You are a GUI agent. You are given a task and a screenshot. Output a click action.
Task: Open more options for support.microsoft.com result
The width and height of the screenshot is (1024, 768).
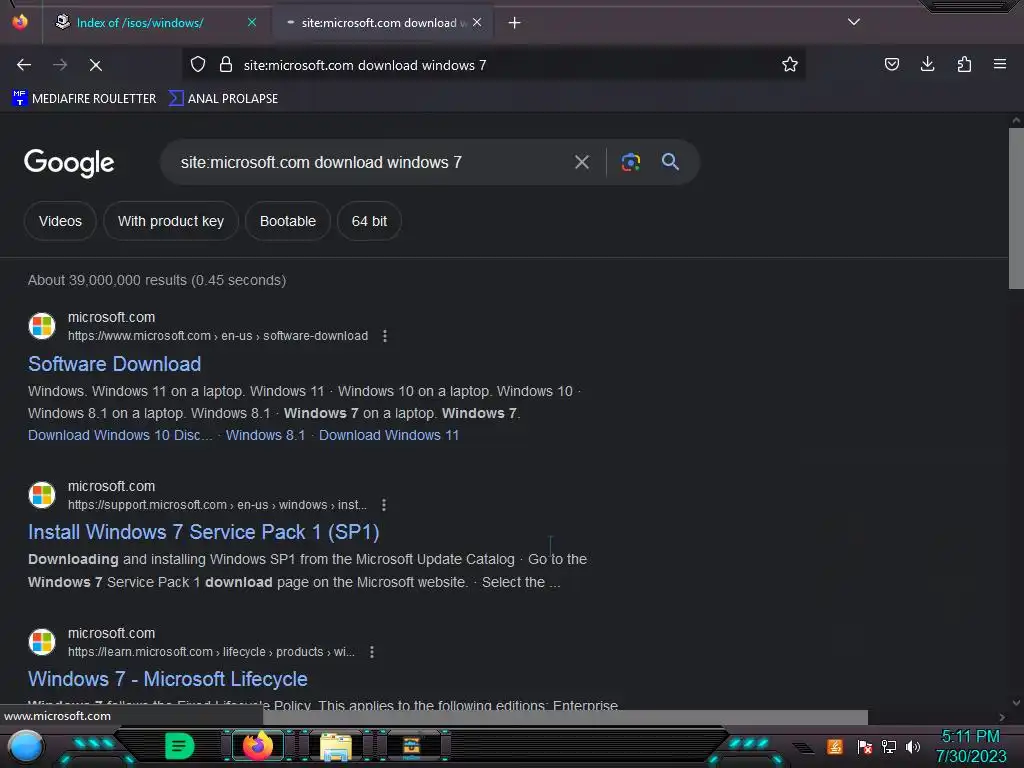(384, 505)
